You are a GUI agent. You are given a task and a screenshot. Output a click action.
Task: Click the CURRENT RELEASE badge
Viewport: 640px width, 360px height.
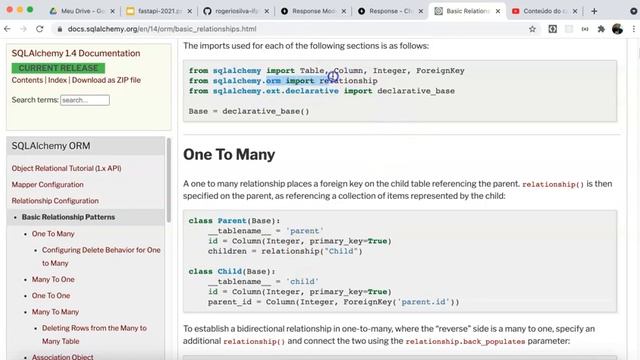click(x=58, y=68)
